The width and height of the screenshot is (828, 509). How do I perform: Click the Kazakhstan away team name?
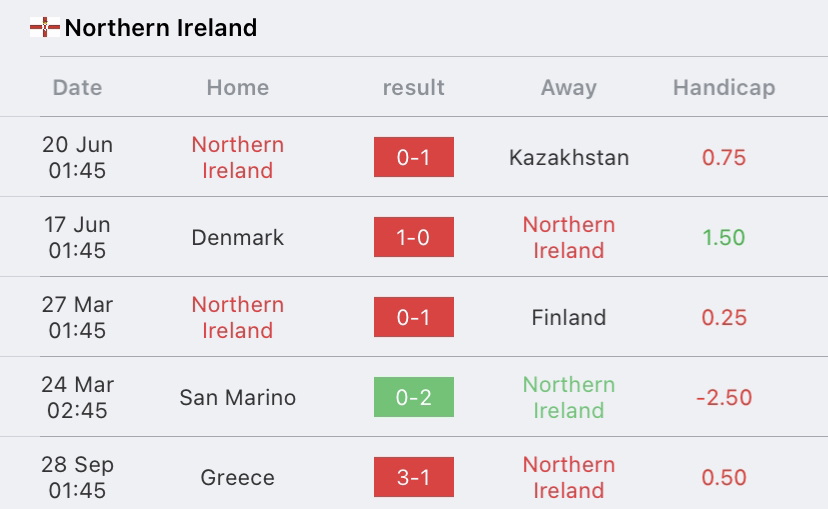(569, 157)
